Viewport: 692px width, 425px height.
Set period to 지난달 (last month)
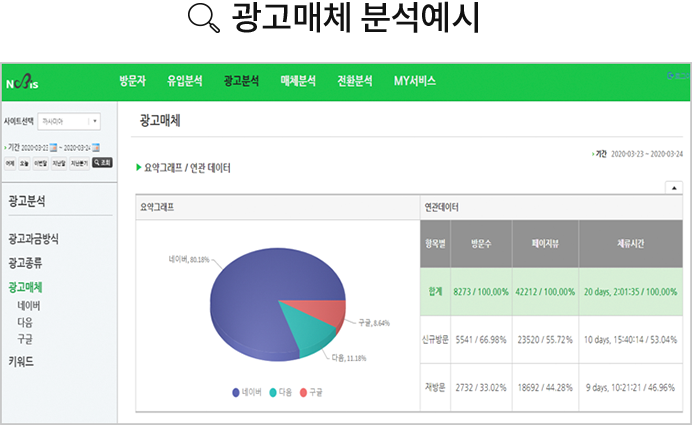(59, 163)
